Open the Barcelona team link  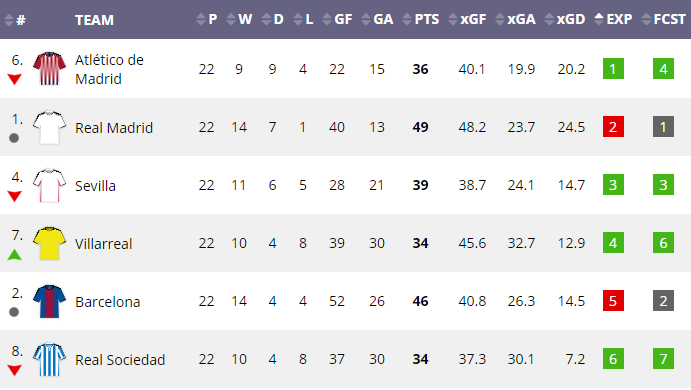[108, 302]
